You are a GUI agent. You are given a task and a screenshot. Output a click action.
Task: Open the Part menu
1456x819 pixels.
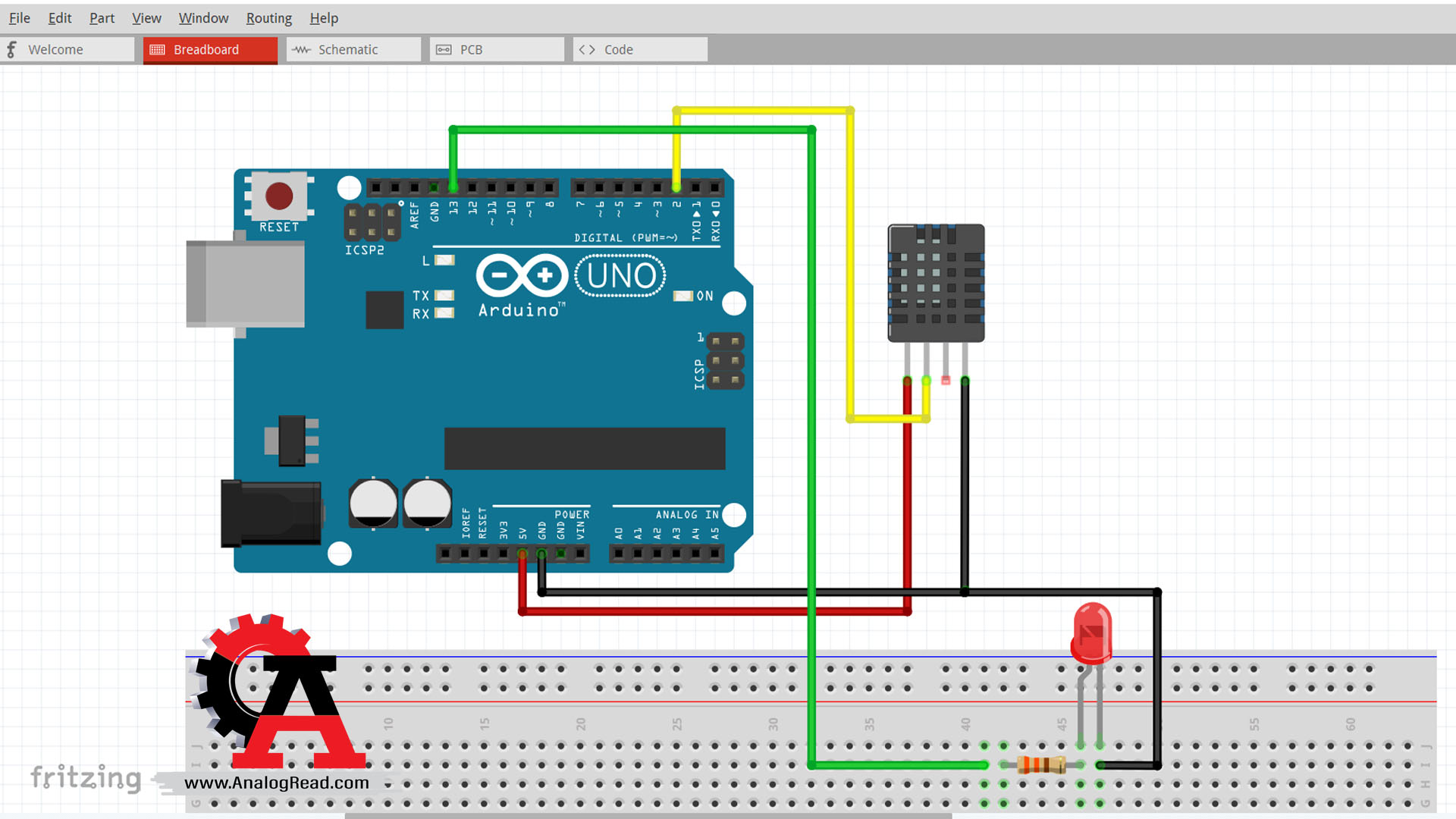(102, 17)
